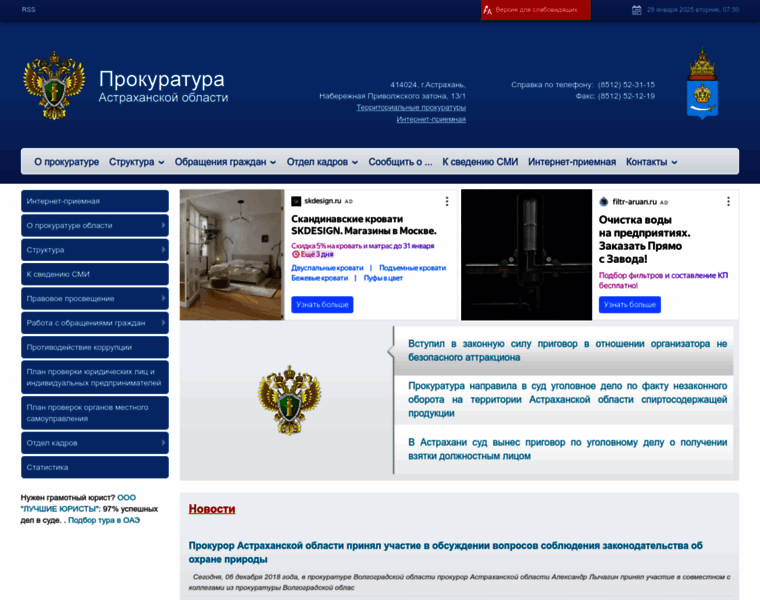Open Статистика sidebar item
This screenshot has width=760, height=600.
(x=95, y=467)
